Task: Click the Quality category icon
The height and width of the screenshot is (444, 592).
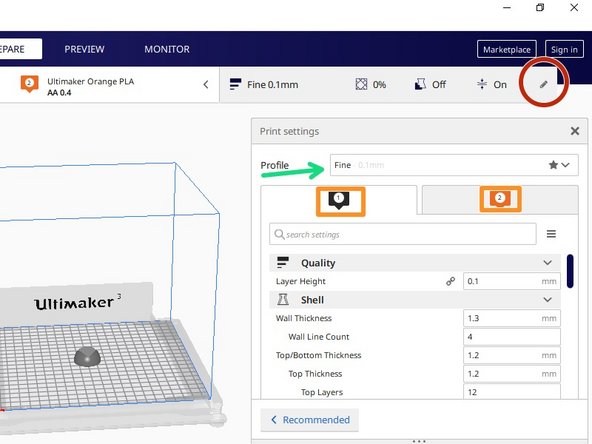Action: (x=283, y=262)
